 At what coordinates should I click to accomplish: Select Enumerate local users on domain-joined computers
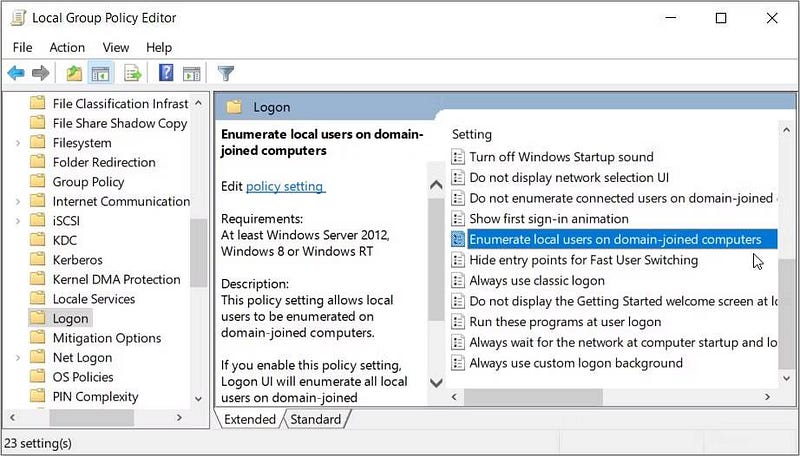point(614,239)
